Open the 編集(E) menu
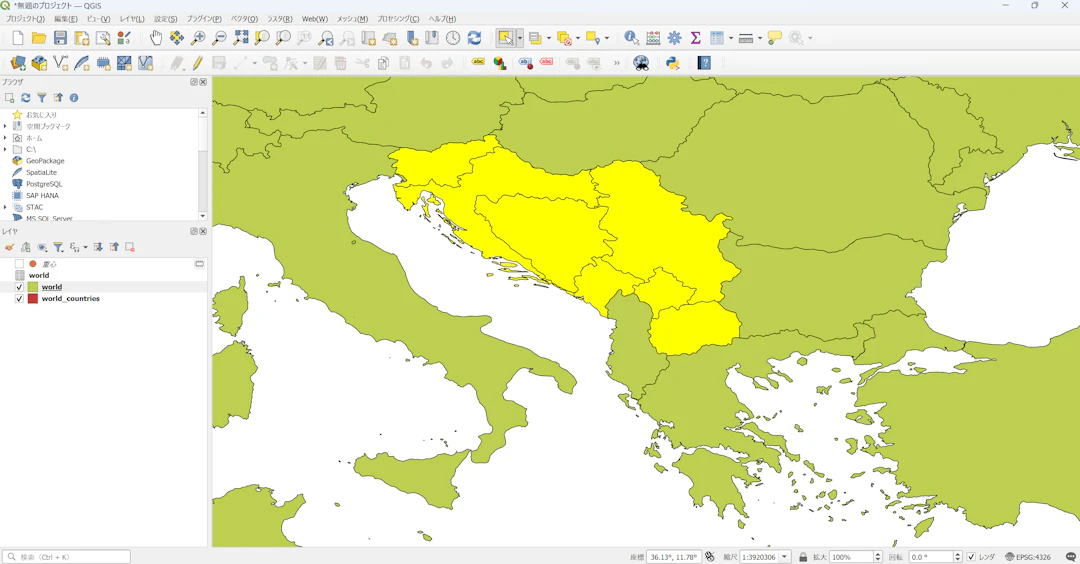Screen dimensions: 1080x564 click(65, 19)
